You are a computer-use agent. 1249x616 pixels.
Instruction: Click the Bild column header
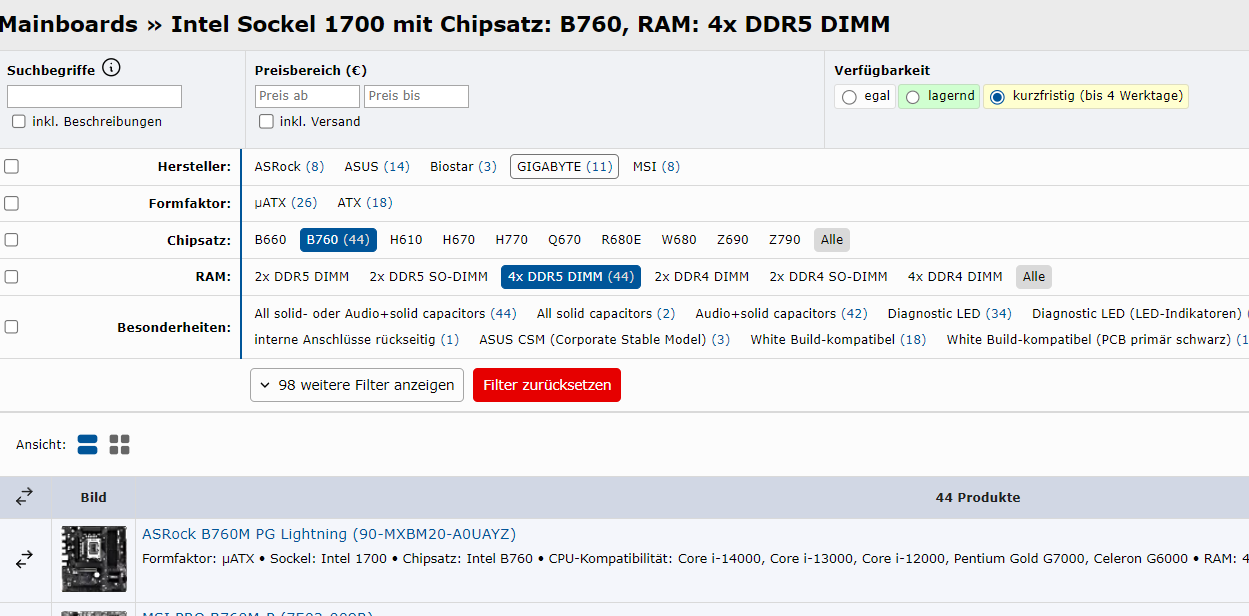point(94,497)
